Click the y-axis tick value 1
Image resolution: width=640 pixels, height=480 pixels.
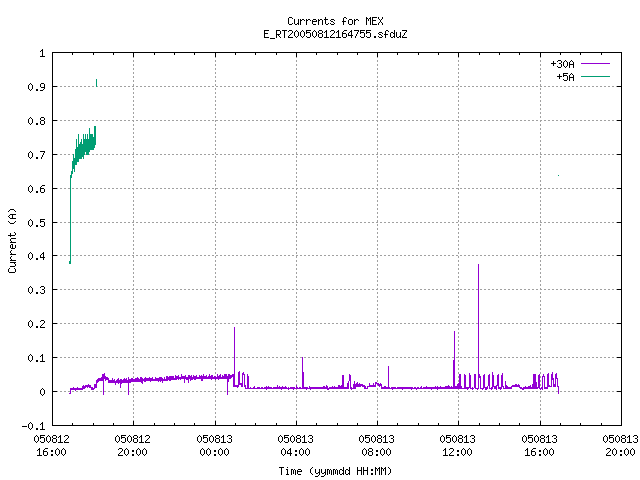tap(42, 53)
